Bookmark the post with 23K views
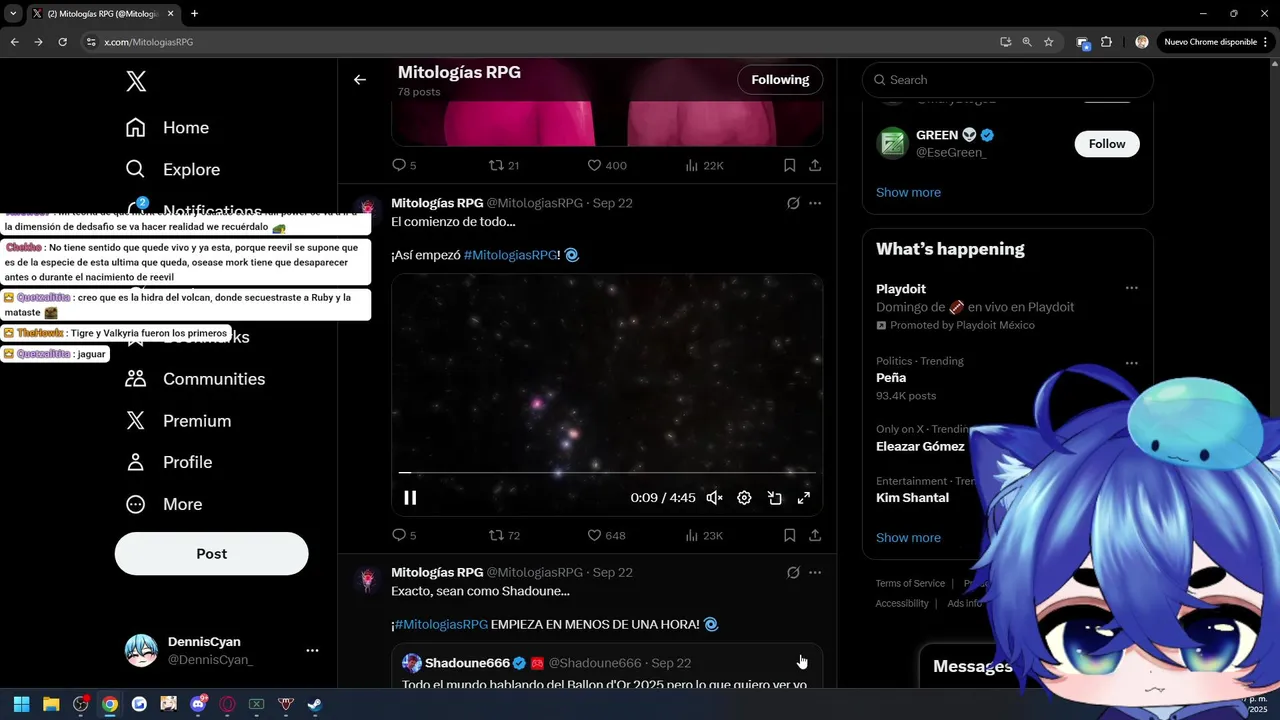This screenshot has width=1280, height=720. (x=789, y=535)
